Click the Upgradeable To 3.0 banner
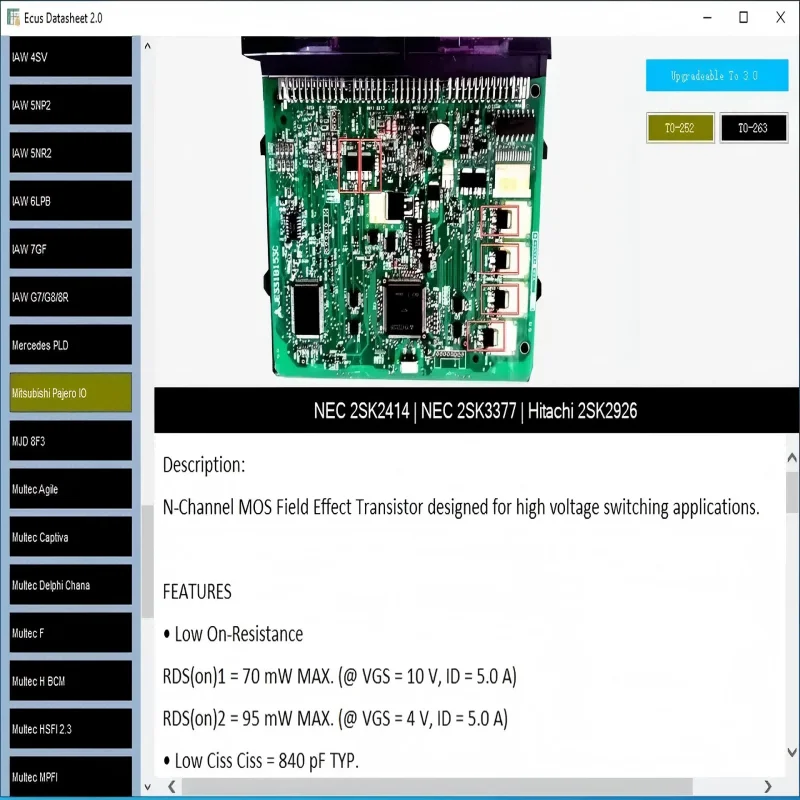The image size is (800, 800). [x=716, y=75]
